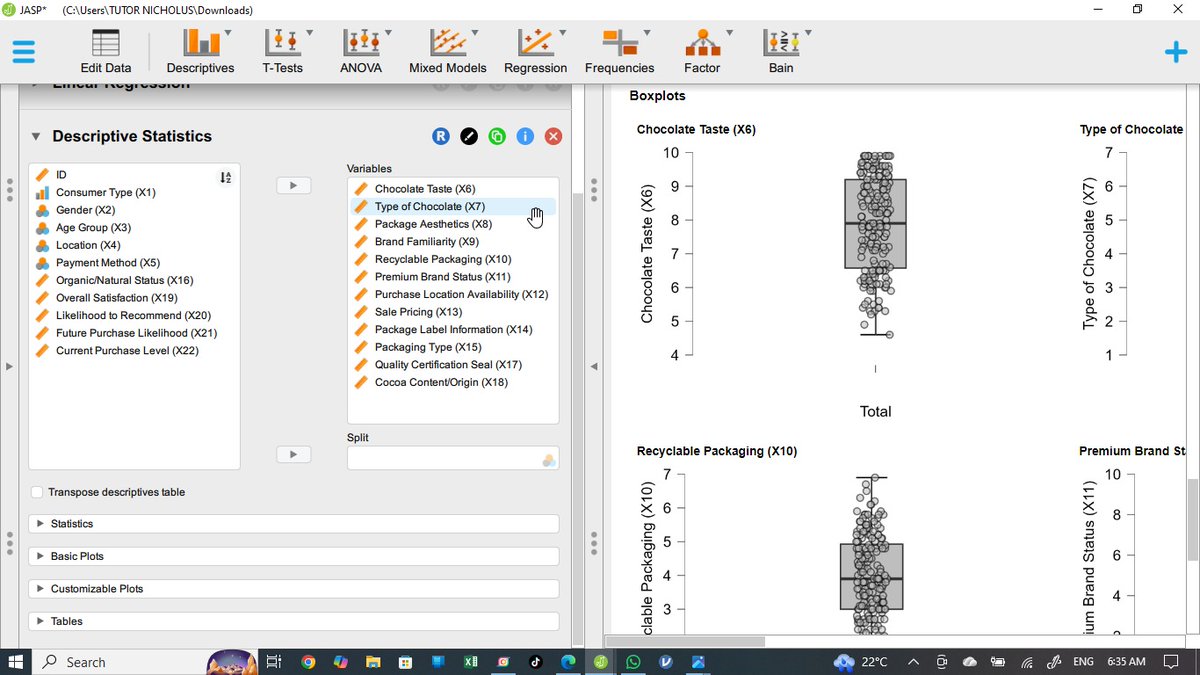Click the variable list sort icon

pyautogui.click(x=225, y=177)
